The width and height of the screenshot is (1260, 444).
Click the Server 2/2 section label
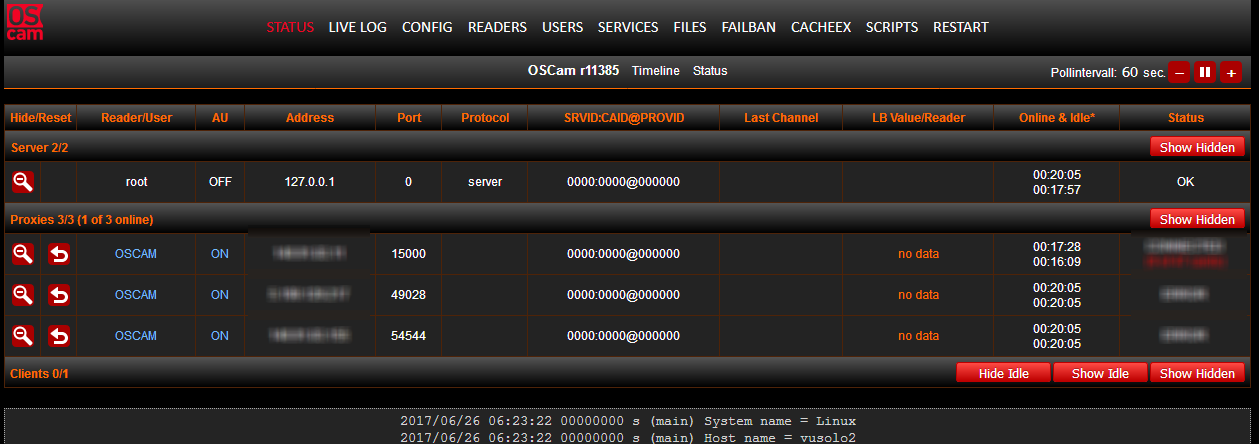pyautogui.click(x=39, y=147)
